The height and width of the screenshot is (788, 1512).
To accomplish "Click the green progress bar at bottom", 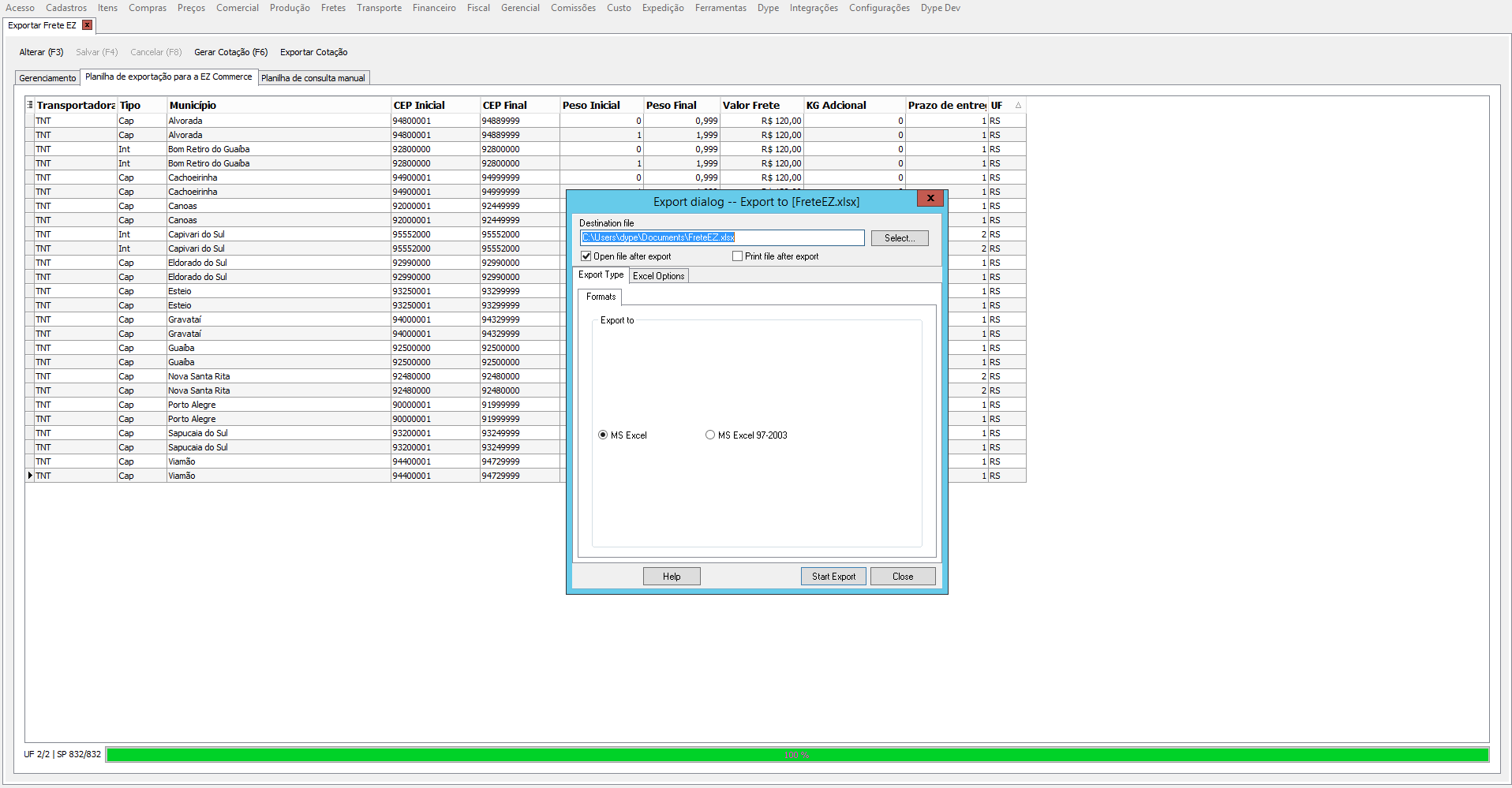I will 797,755.
